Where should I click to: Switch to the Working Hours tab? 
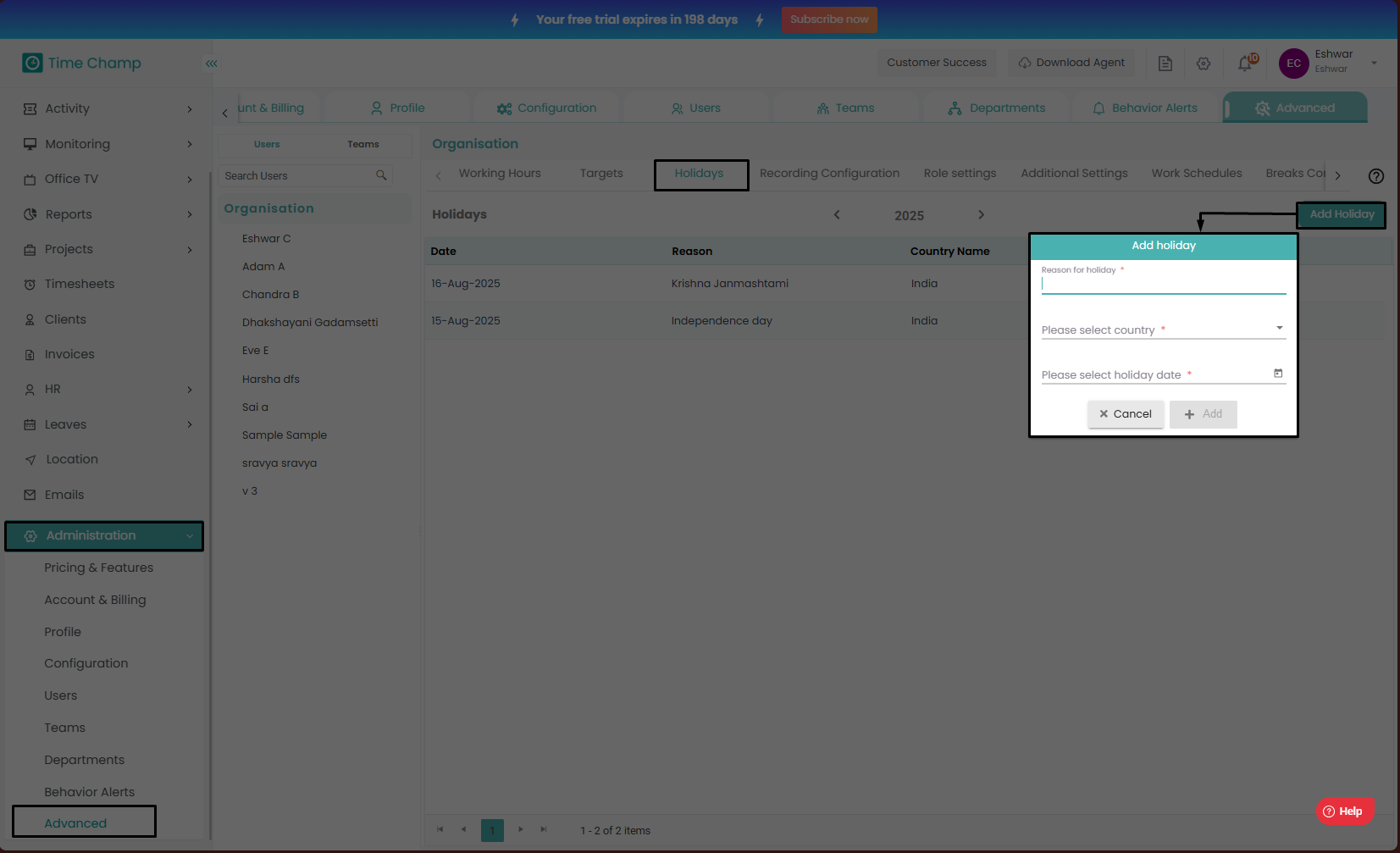(500, 174)
